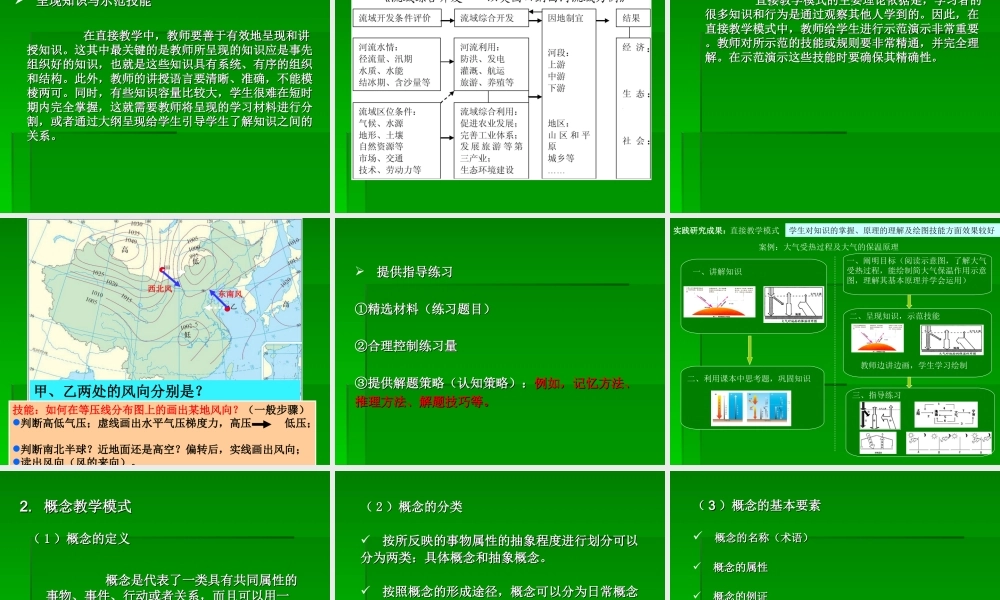Click the 流域开发条件评价 box in flowchart
1000x600 pixels.
coord(396,18)
